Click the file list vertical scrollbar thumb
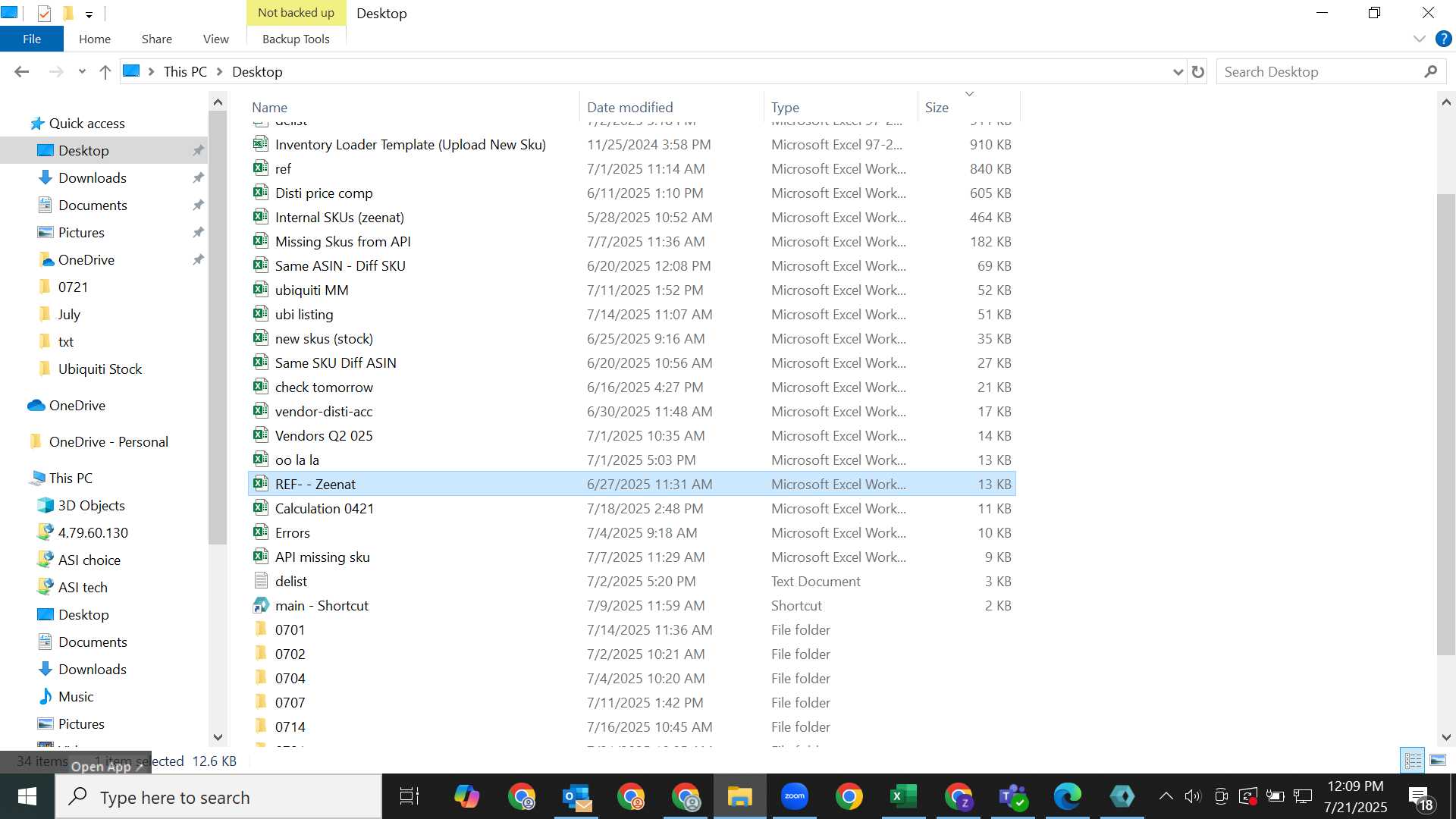Screen dimensions: 1456x819 [x=1446, y=425]
